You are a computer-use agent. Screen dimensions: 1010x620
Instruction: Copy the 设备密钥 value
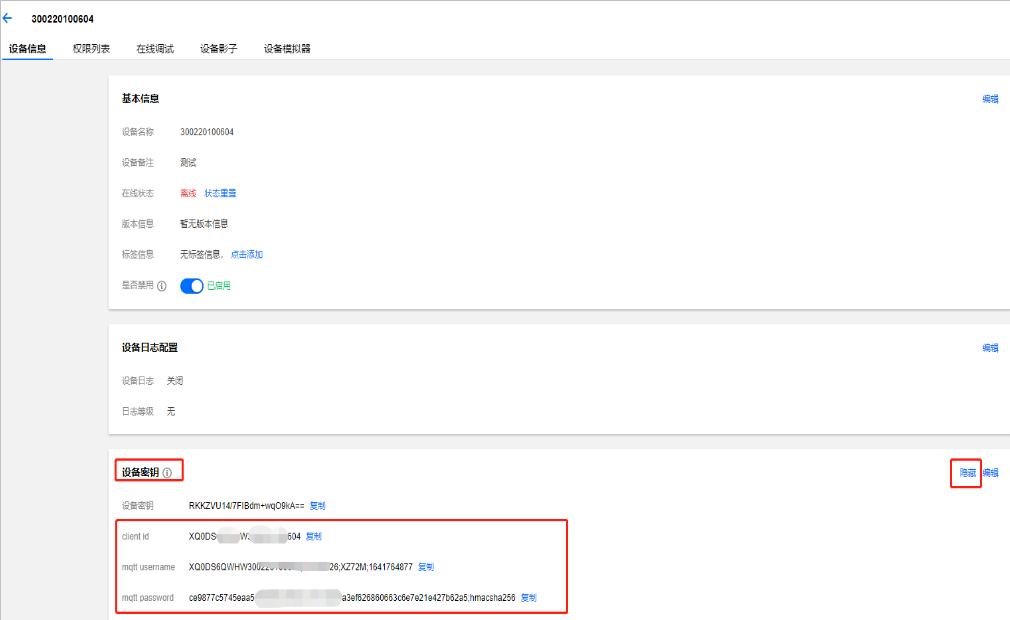[317, 505]
